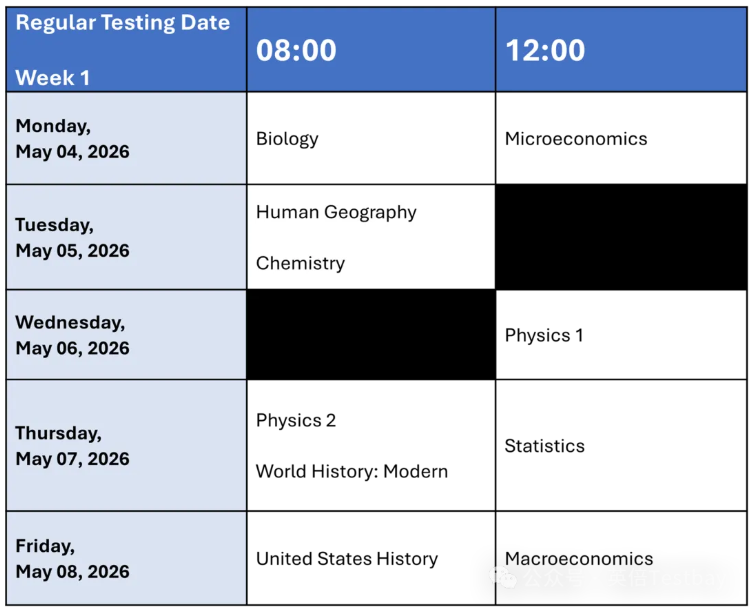Select the 12:00 column header
Viewport: 751px width, 607px height.
tap(545, 51)
